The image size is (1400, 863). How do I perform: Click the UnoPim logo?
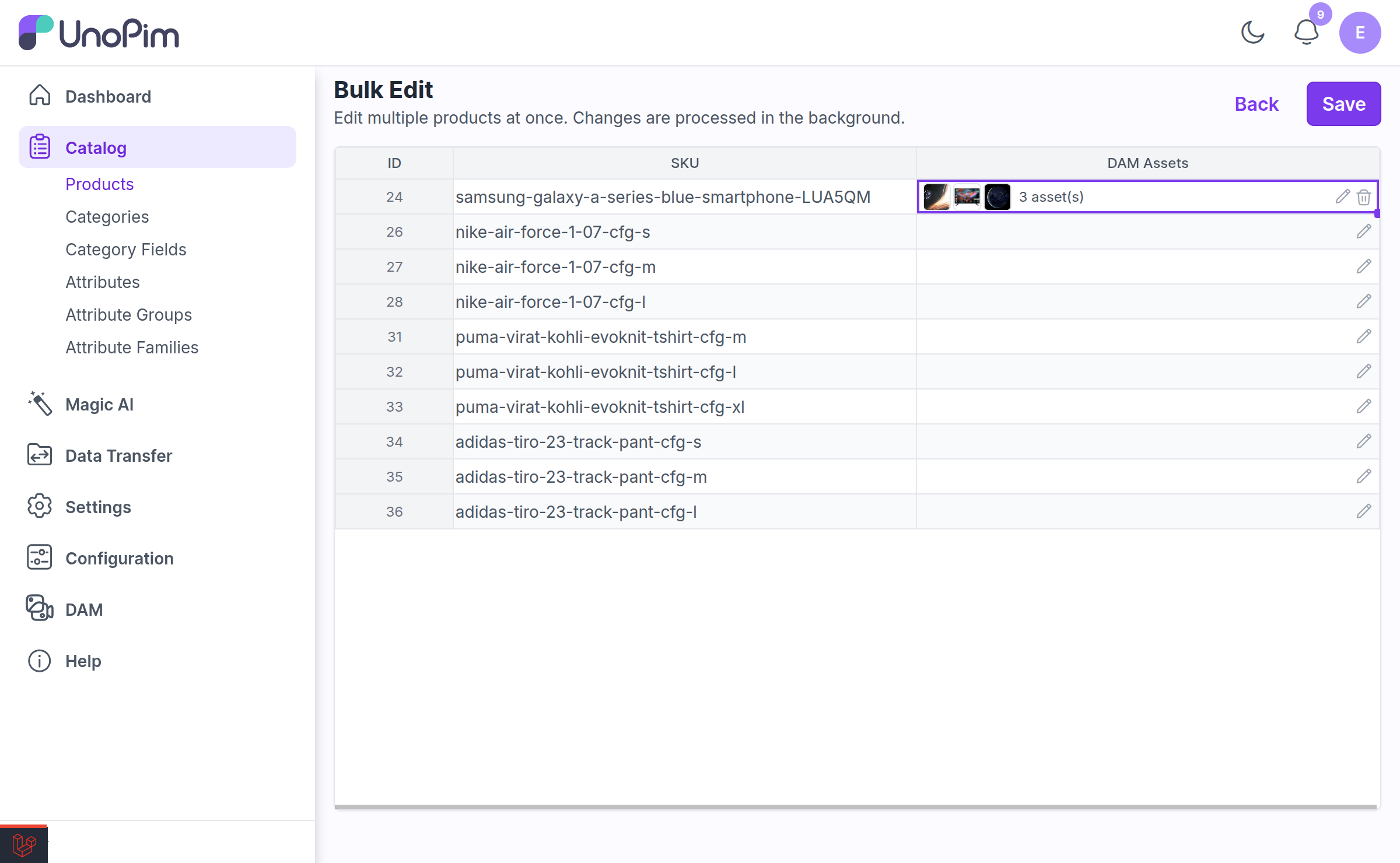[99, 33]
